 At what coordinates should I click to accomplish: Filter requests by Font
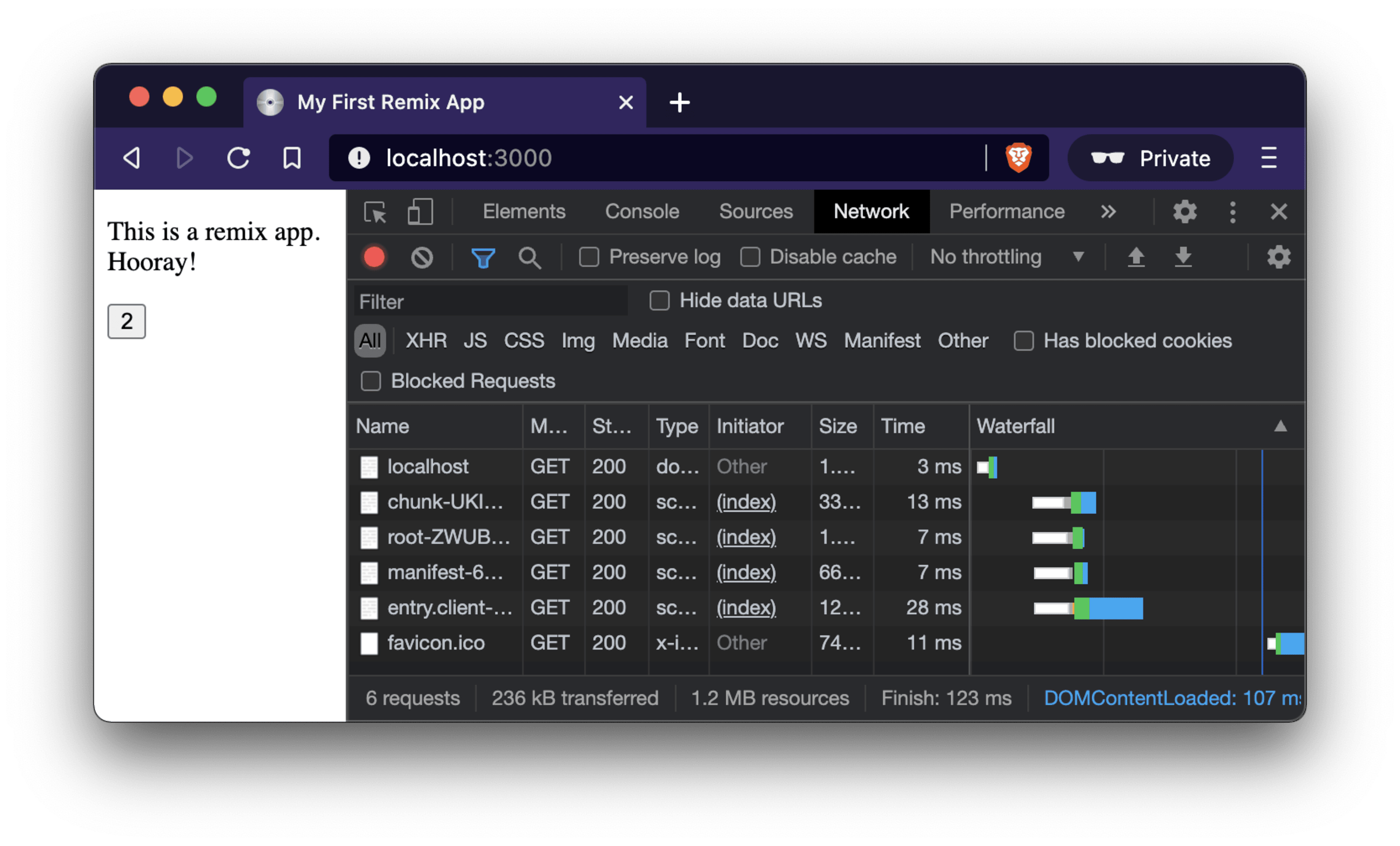[x=704, y=341]
